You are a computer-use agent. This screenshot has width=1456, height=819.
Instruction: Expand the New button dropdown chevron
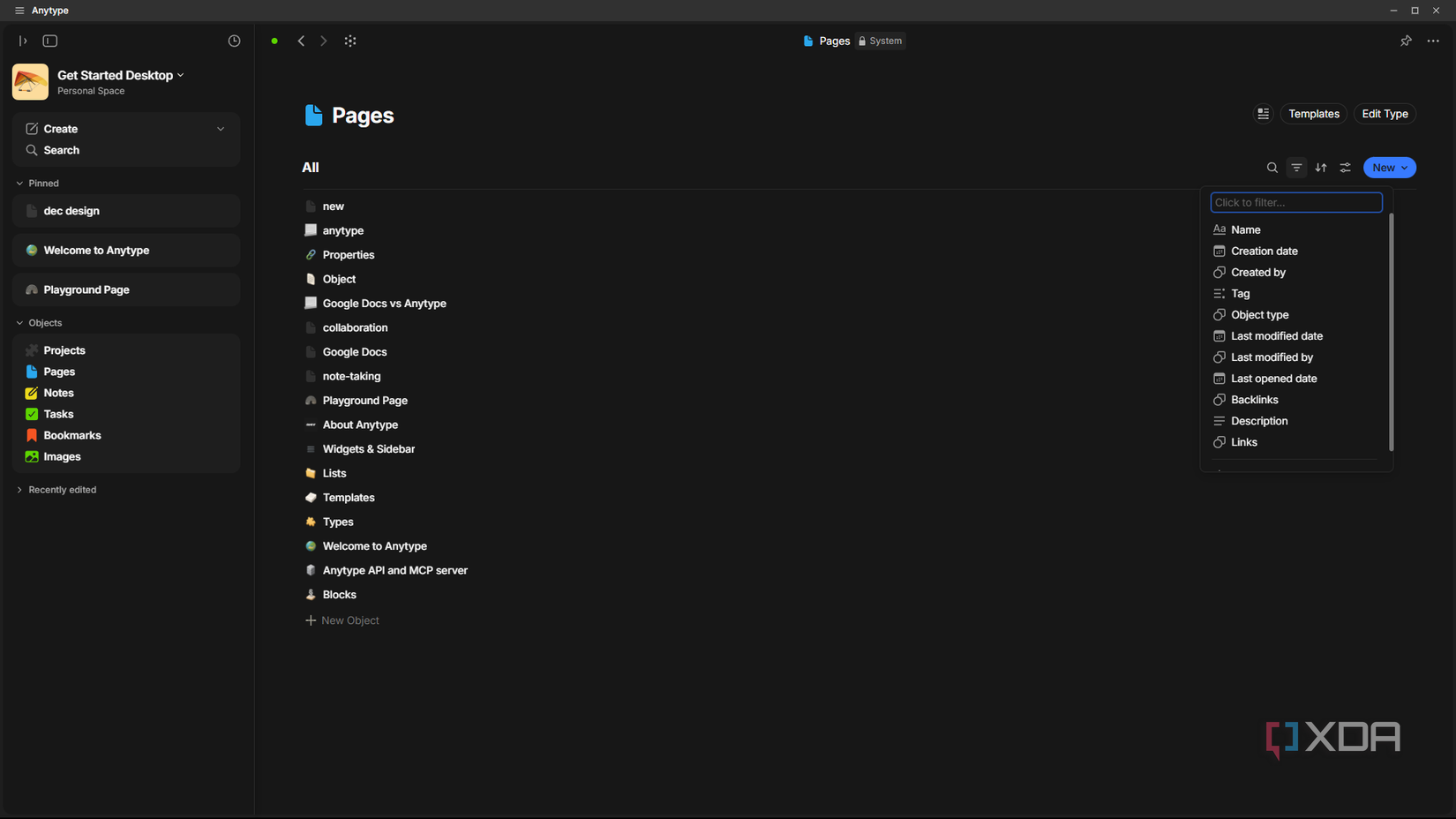point(1403,167)
